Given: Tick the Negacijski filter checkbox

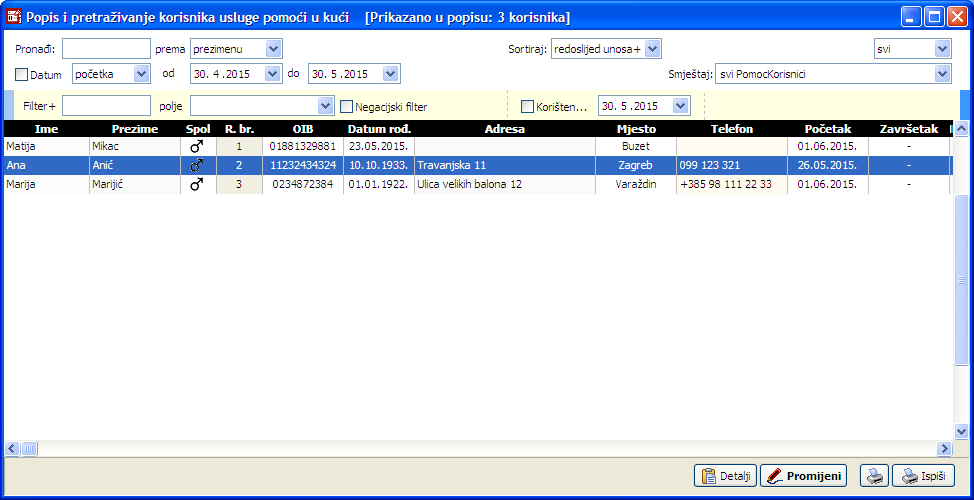Looking at the screenshot, I should [347, 106].
